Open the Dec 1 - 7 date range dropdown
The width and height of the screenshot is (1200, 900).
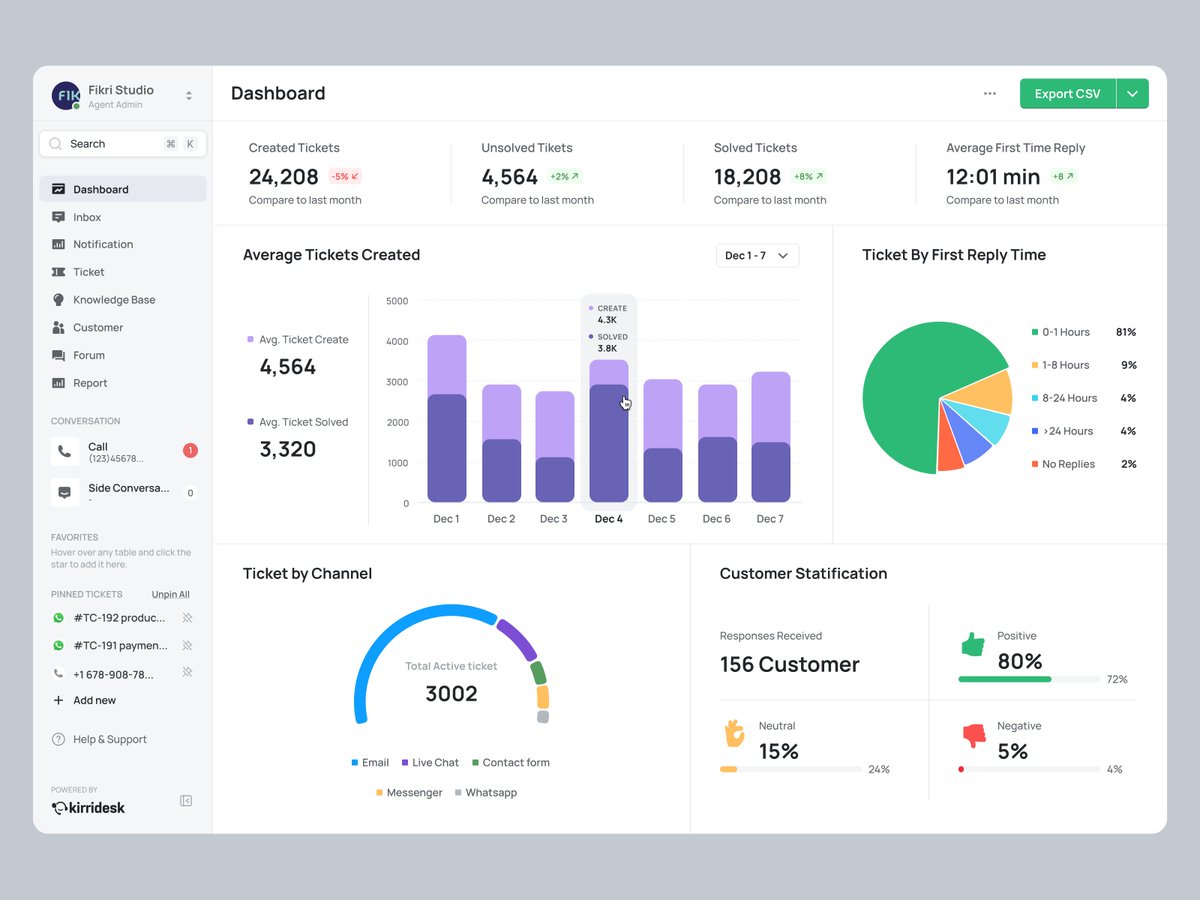(757, 255)
